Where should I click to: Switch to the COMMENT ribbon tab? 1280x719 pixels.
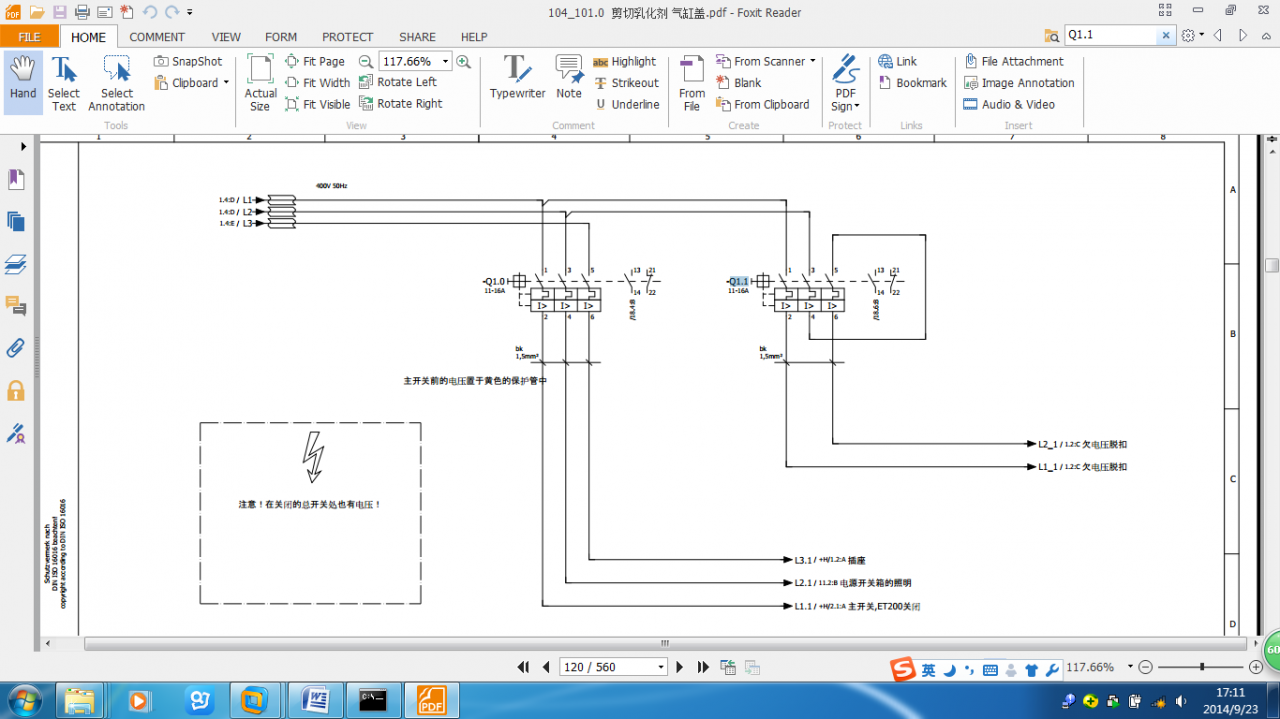[157, 37]
